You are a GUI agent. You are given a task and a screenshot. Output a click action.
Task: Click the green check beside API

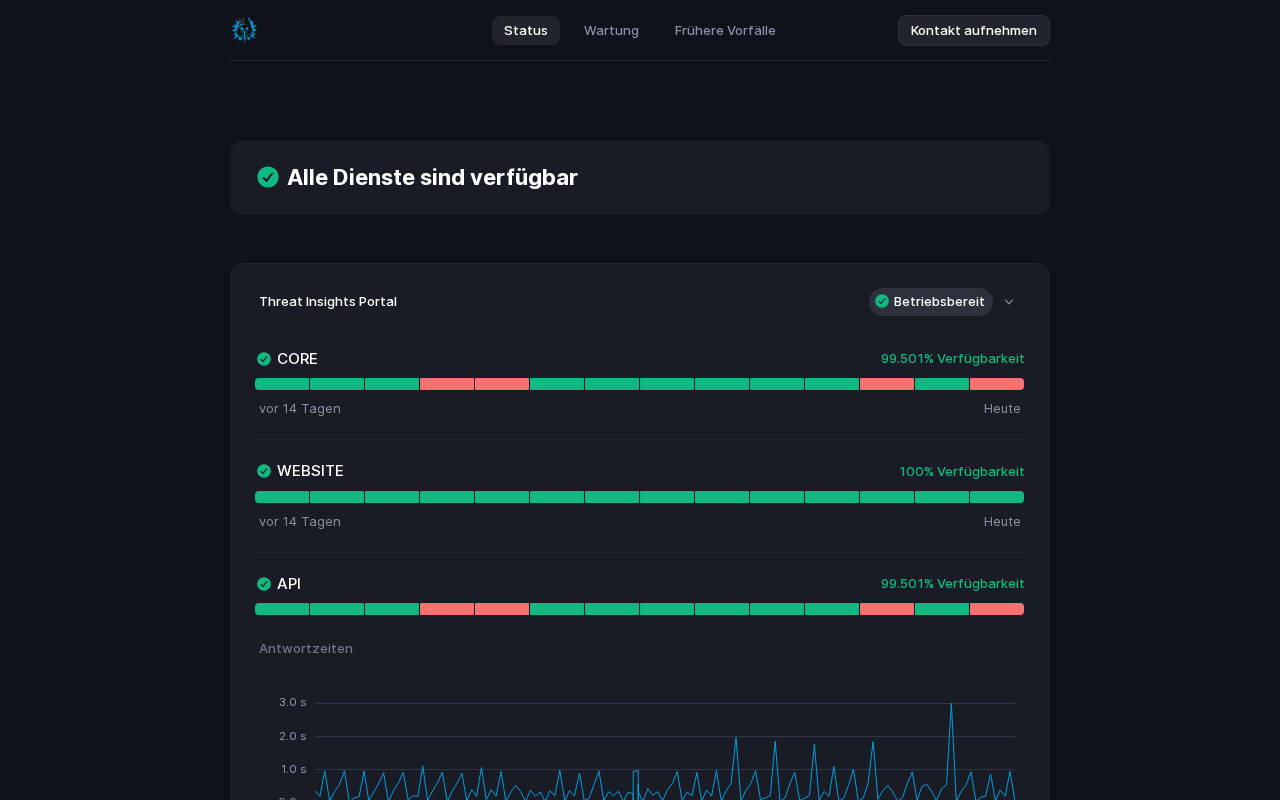point(264,584)
